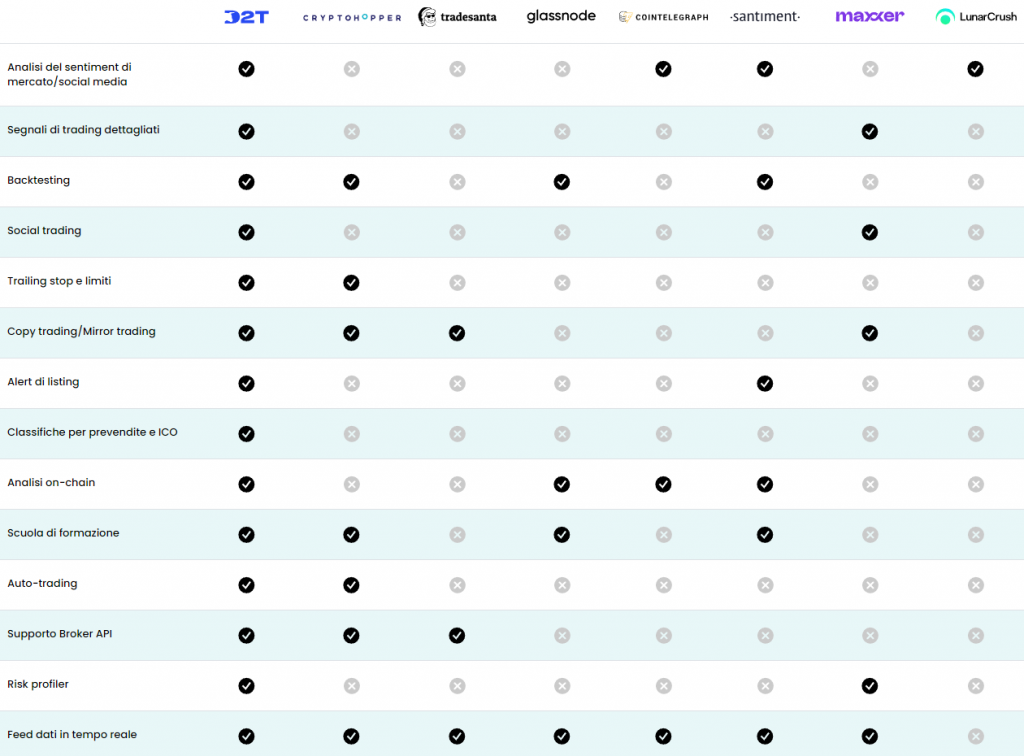This screenshot has height=756, width=1024.
Task: Click the tradesanta logo
Action: coord(457,17)
